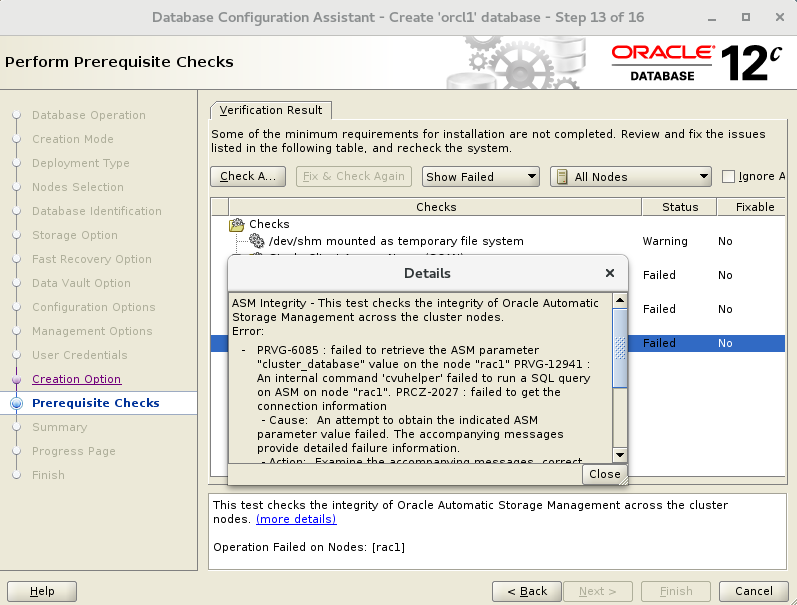
Task: Click the Fixable column header
Action: click(752, 207)
